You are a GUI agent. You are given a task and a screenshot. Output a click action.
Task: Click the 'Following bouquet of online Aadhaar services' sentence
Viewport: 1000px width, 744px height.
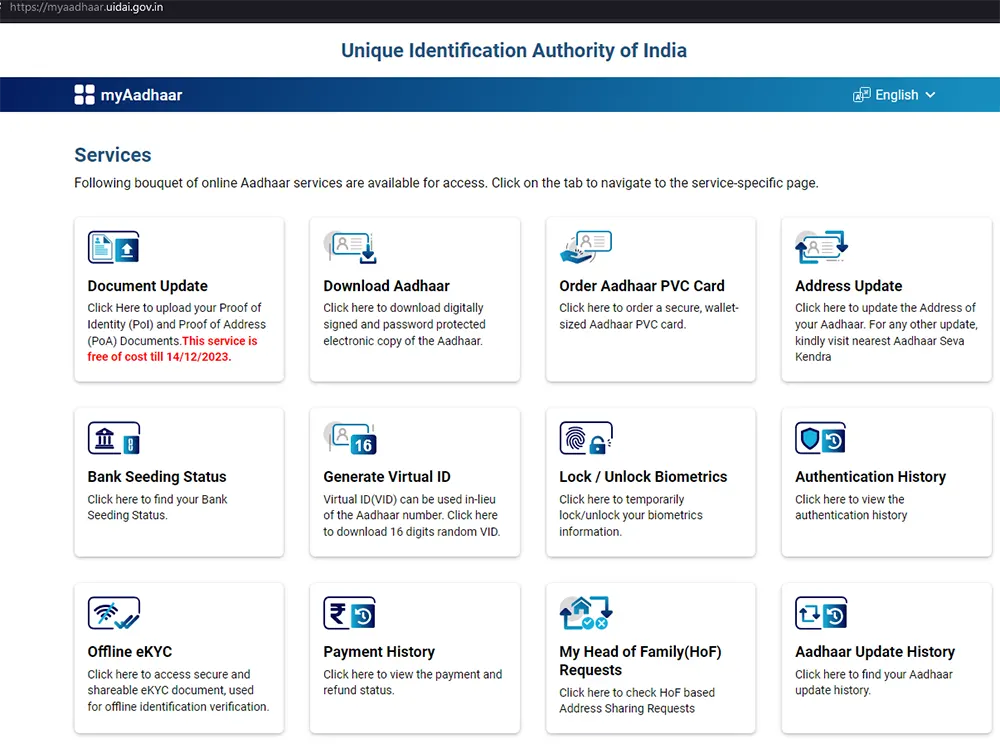coord(446,183)
